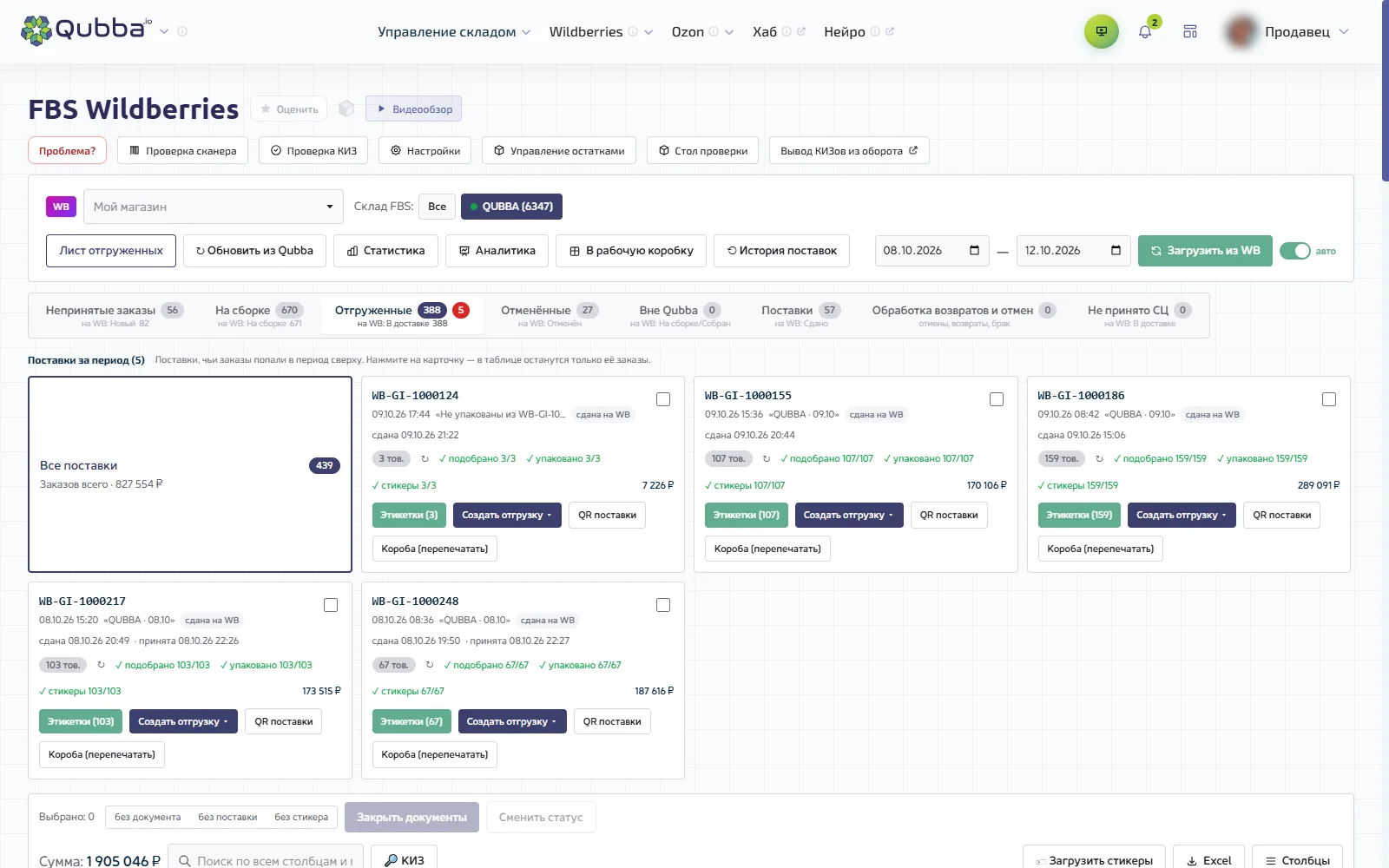Viewport: 1389px width, 868px height.
Task: Click Загрузить из WB button
Action: click(x=1205, y=251)
